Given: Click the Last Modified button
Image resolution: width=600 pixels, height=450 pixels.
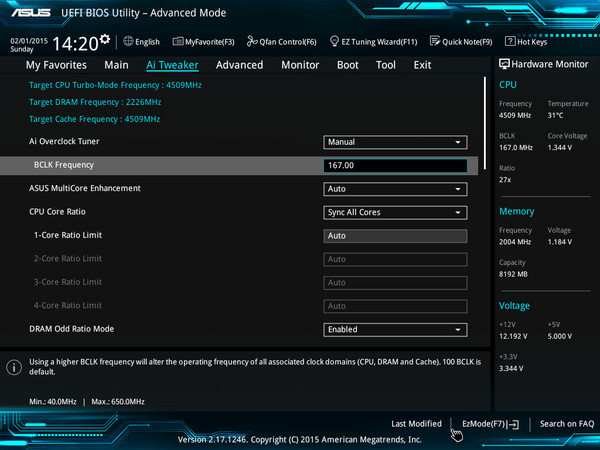Looking at the screenshot, I should coord(416,424).
